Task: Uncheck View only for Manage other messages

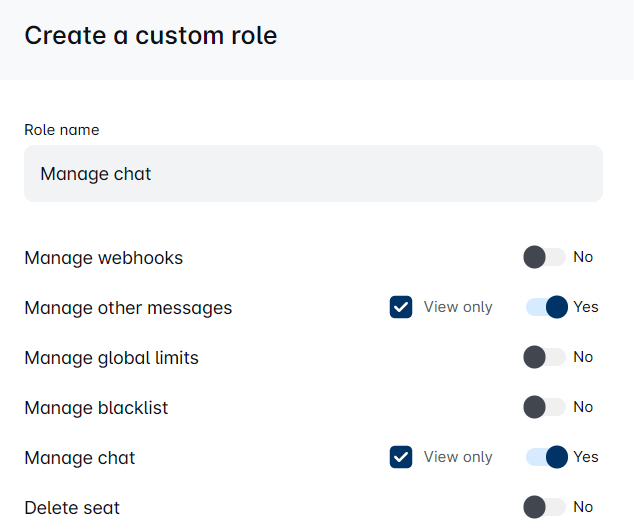Action: [x=401, y=307]
